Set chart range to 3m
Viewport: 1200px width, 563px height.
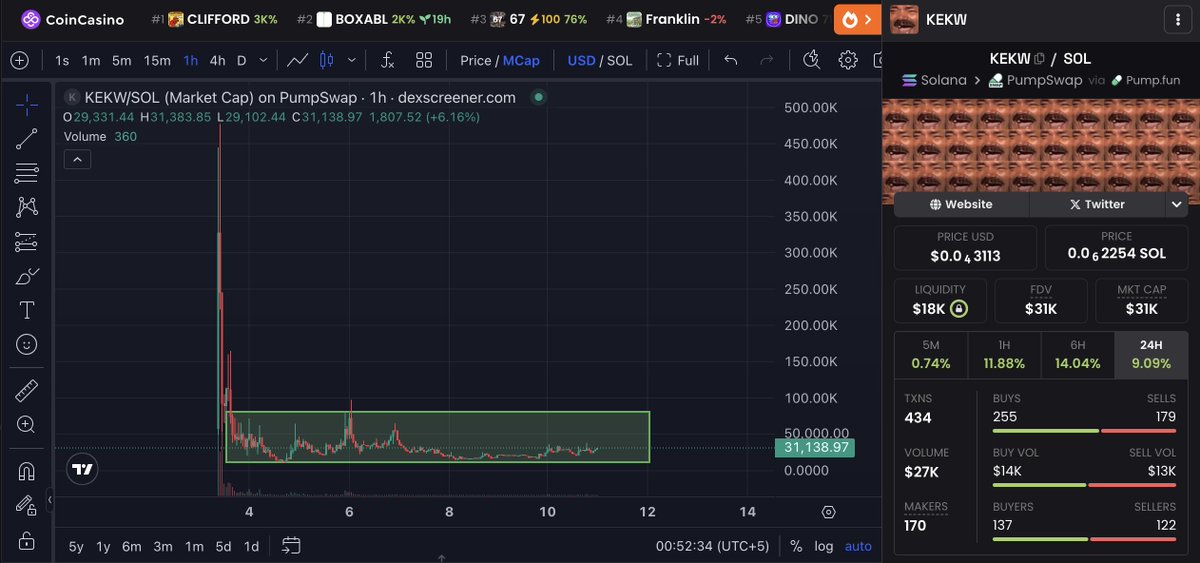163,546
